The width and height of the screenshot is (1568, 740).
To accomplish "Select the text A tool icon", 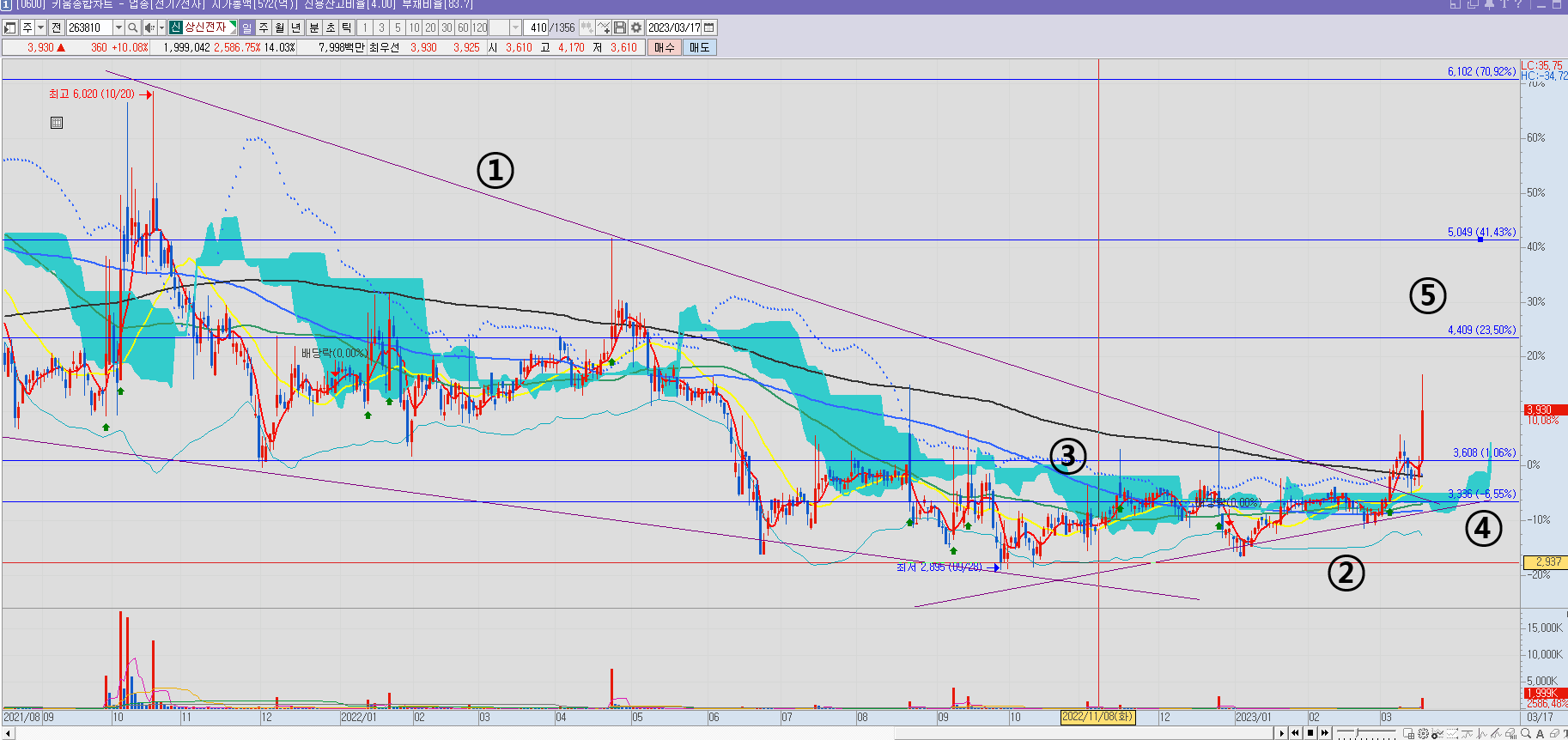I will pos(1540,733).
